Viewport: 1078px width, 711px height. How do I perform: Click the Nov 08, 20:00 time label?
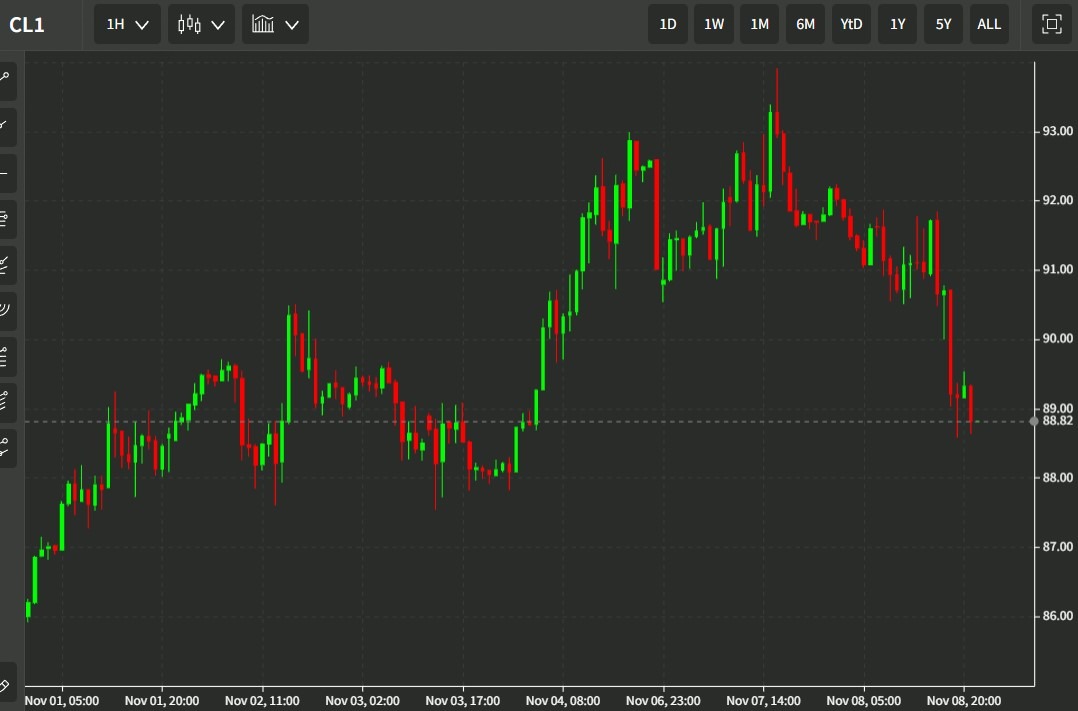point(964,701)
